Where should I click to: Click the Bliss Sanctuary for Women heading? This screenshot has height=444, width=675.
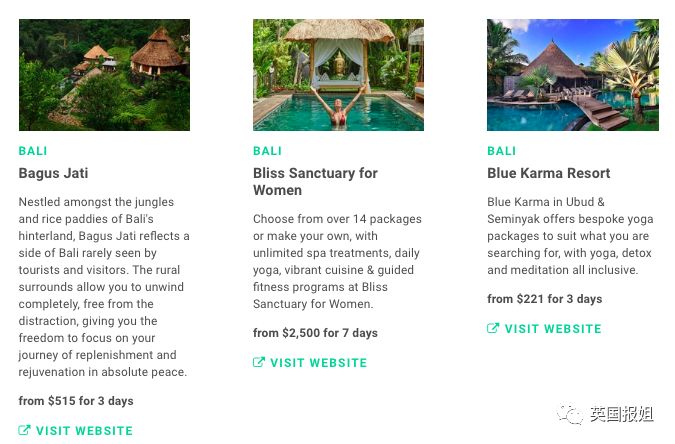[315, 181]
